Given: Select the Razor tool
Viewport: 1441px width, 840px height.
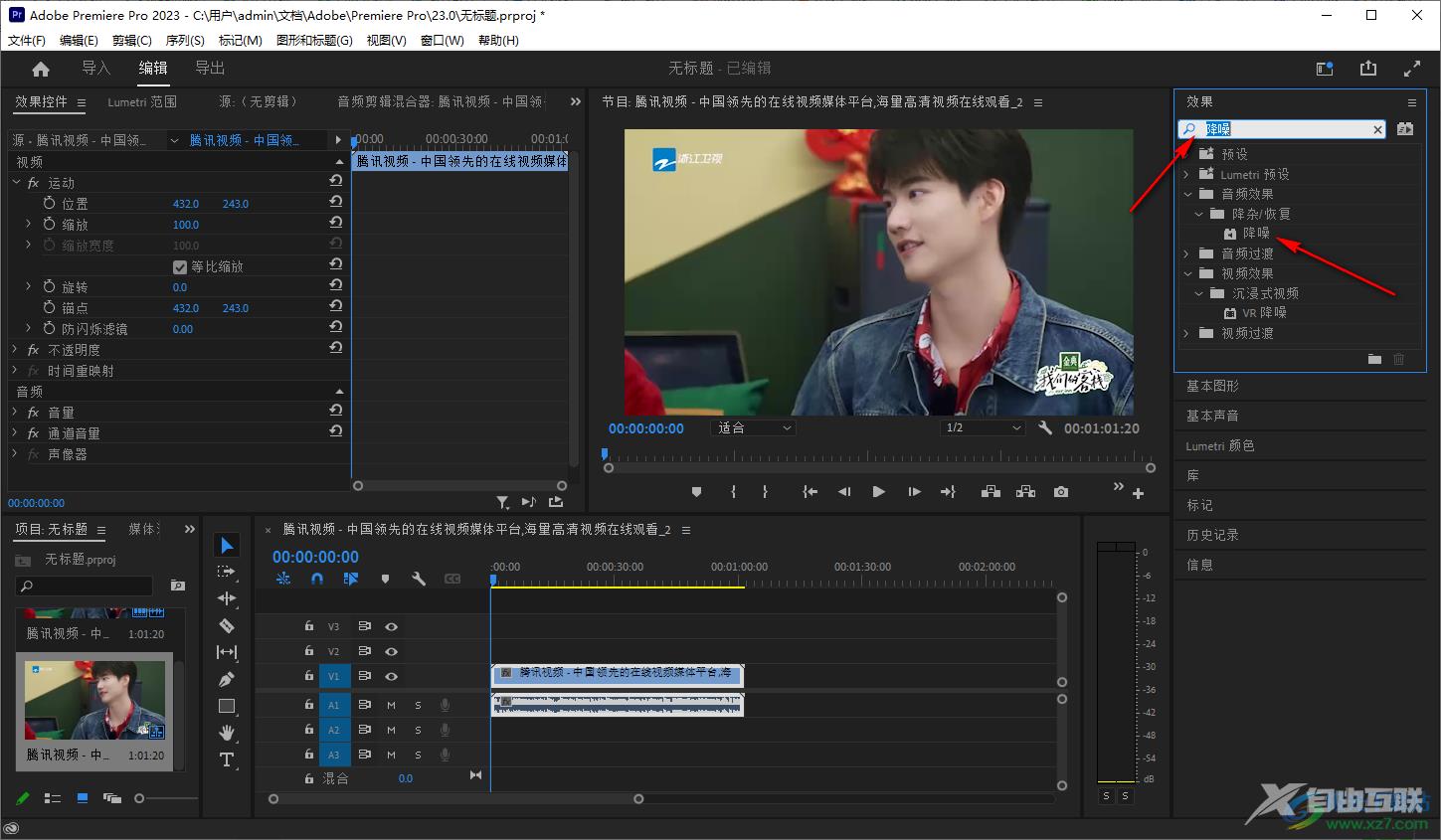Looking at the screenshot, I should (x=227, y=625).
